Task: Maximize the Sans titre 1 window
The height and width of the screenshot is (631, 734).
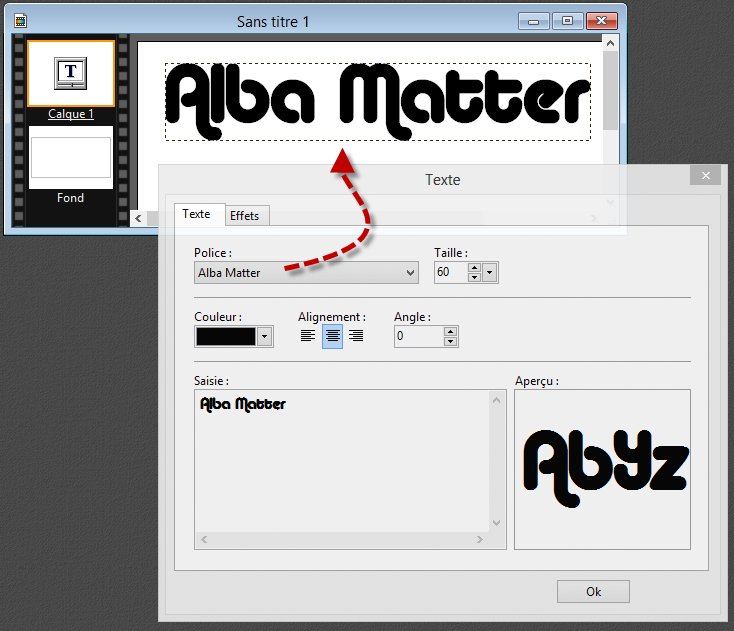Action: [x=567, y=21]
